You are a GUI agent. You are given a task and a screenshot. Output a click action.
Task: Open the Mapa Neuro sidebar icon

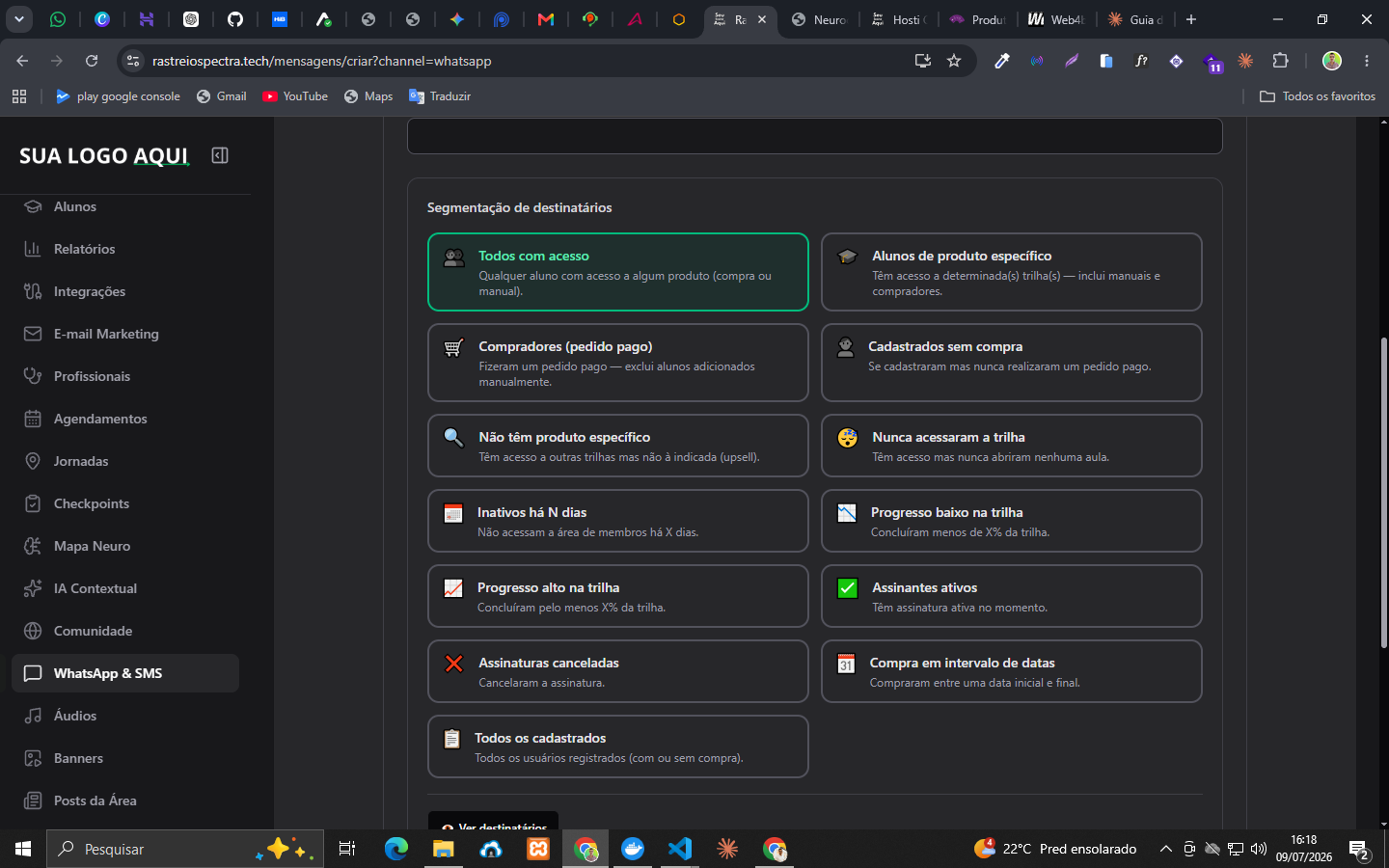click(33, 546)
